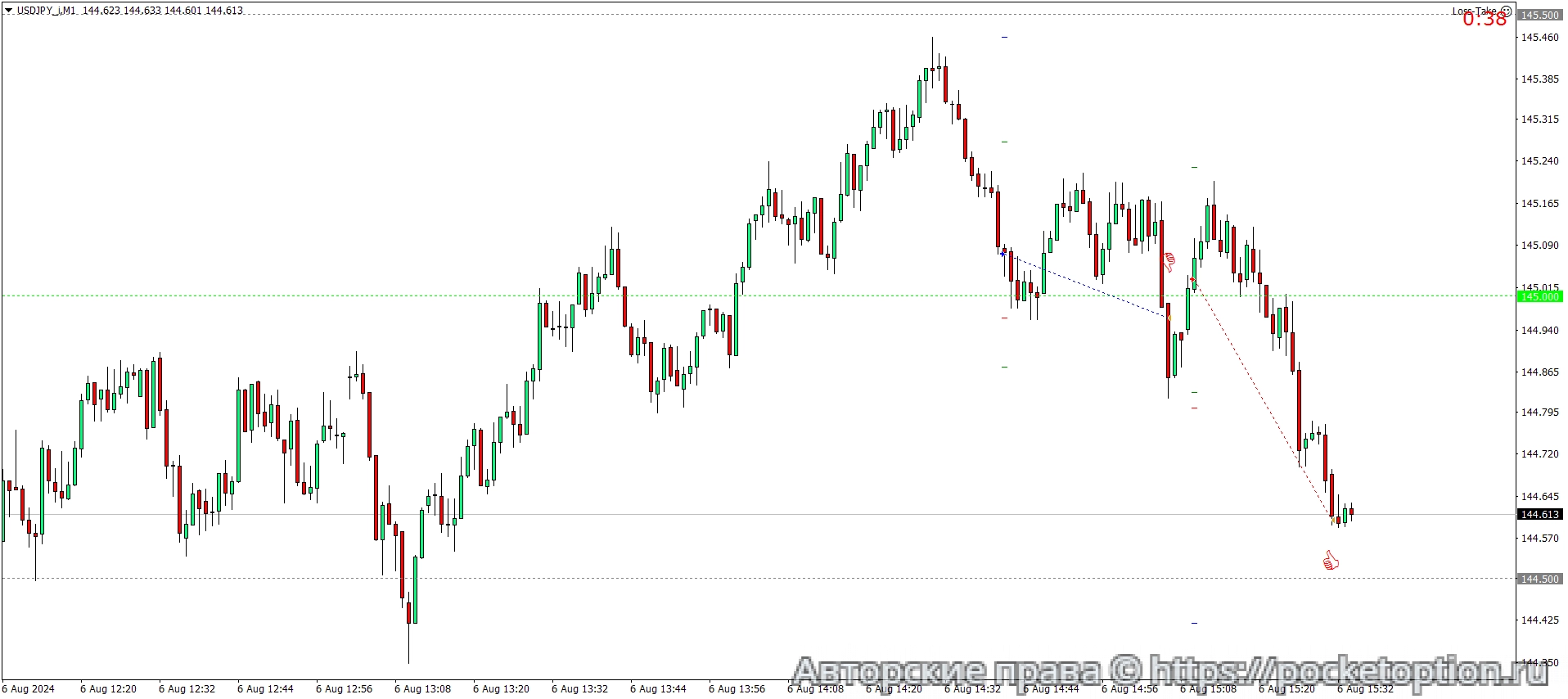The height and width of the screenshot is (699, 1568).
Task: Click the 145.385 price axis value
Action: 1539,79
